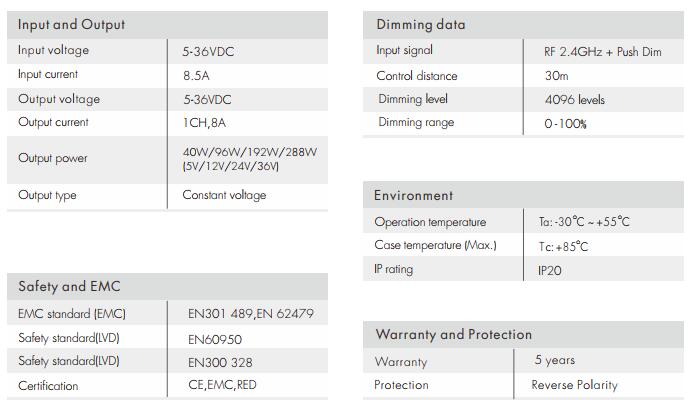Select the 1CH,8A output current value

(x=205, y=123)
